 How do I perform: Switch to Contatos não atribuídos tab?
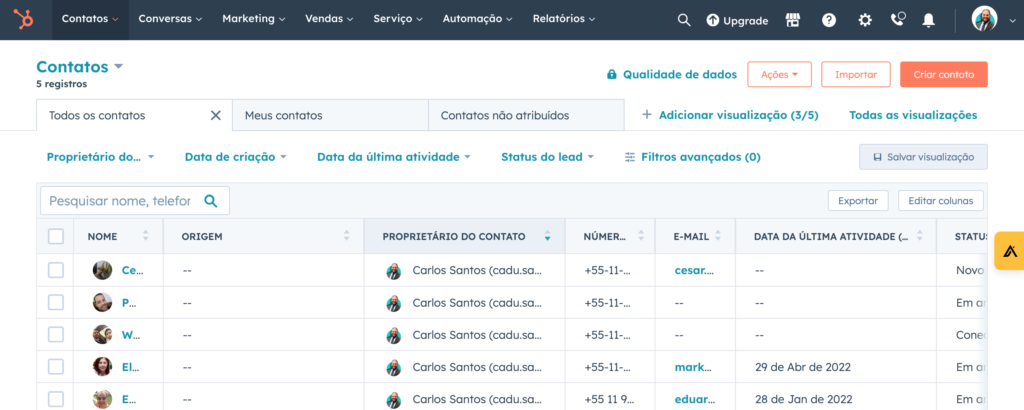526,116
